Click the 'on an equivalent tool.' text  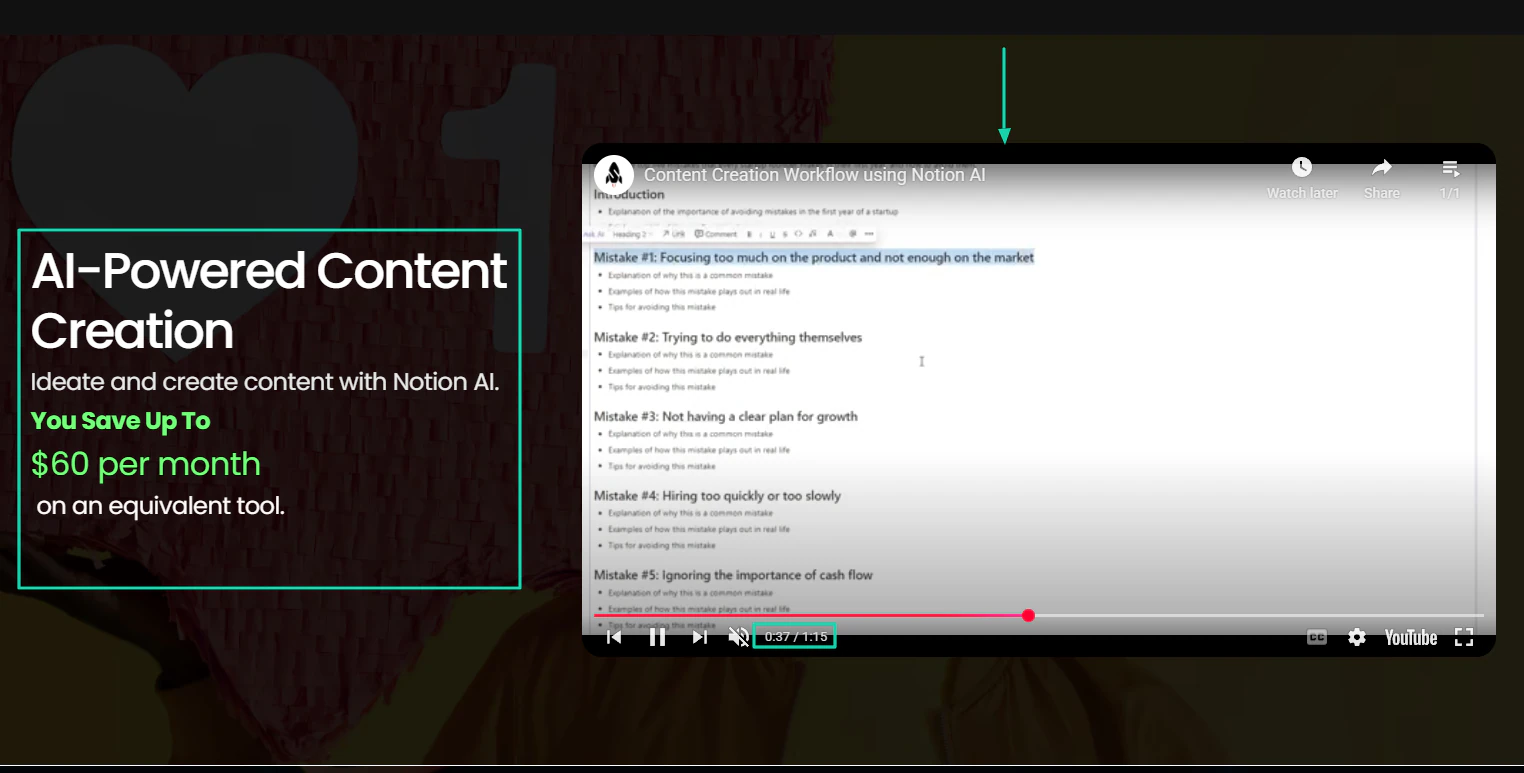coord(161,506)
